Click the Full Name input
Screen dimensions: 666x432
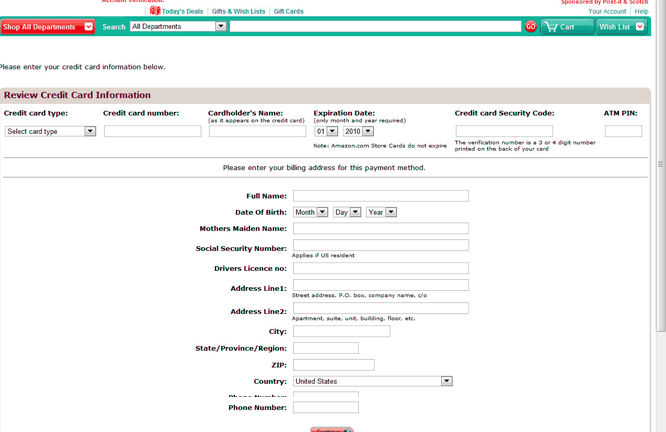point(381,196)
